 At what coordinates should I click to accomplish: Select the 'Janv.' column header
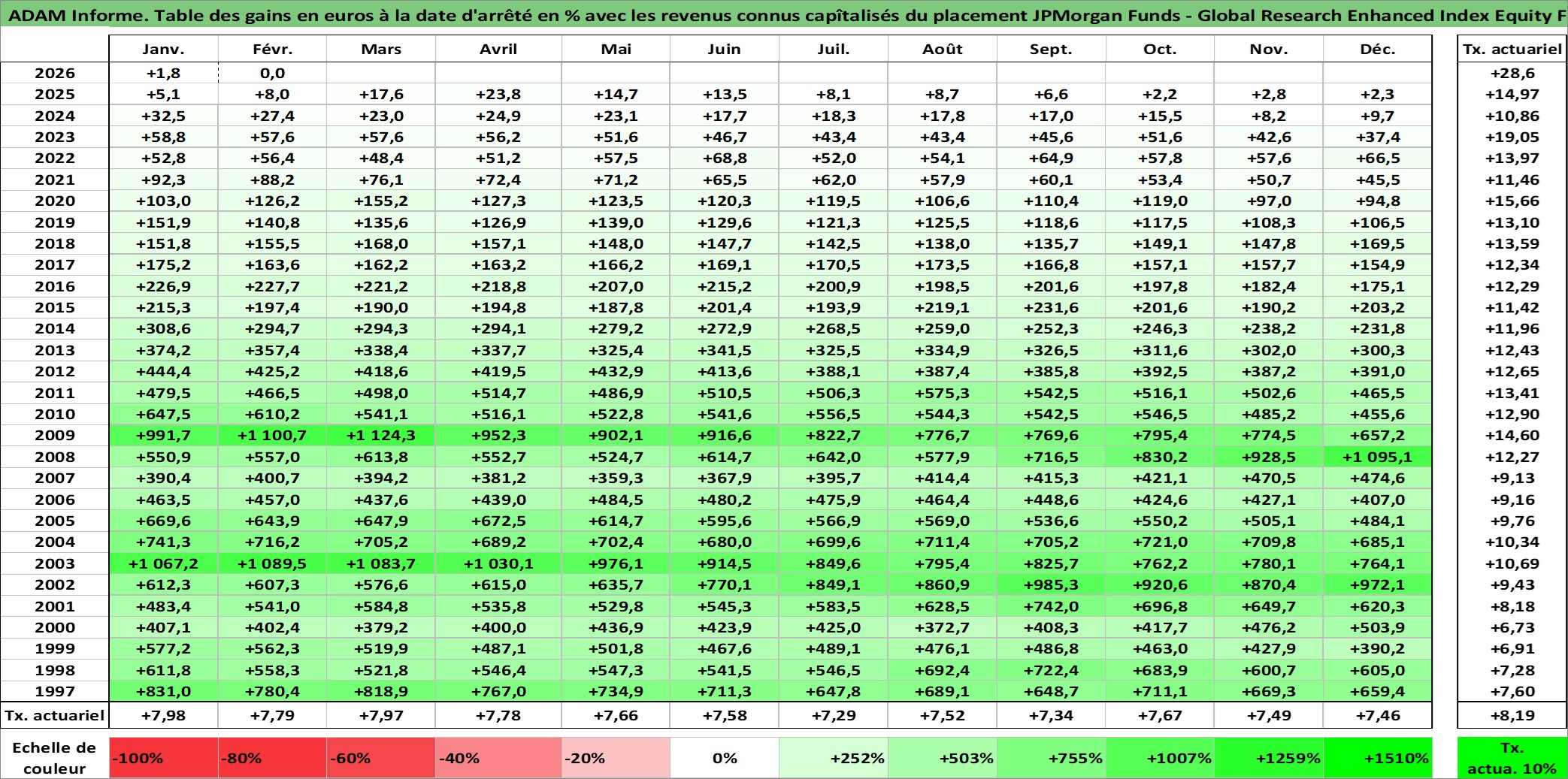click(x=164, y=49)
